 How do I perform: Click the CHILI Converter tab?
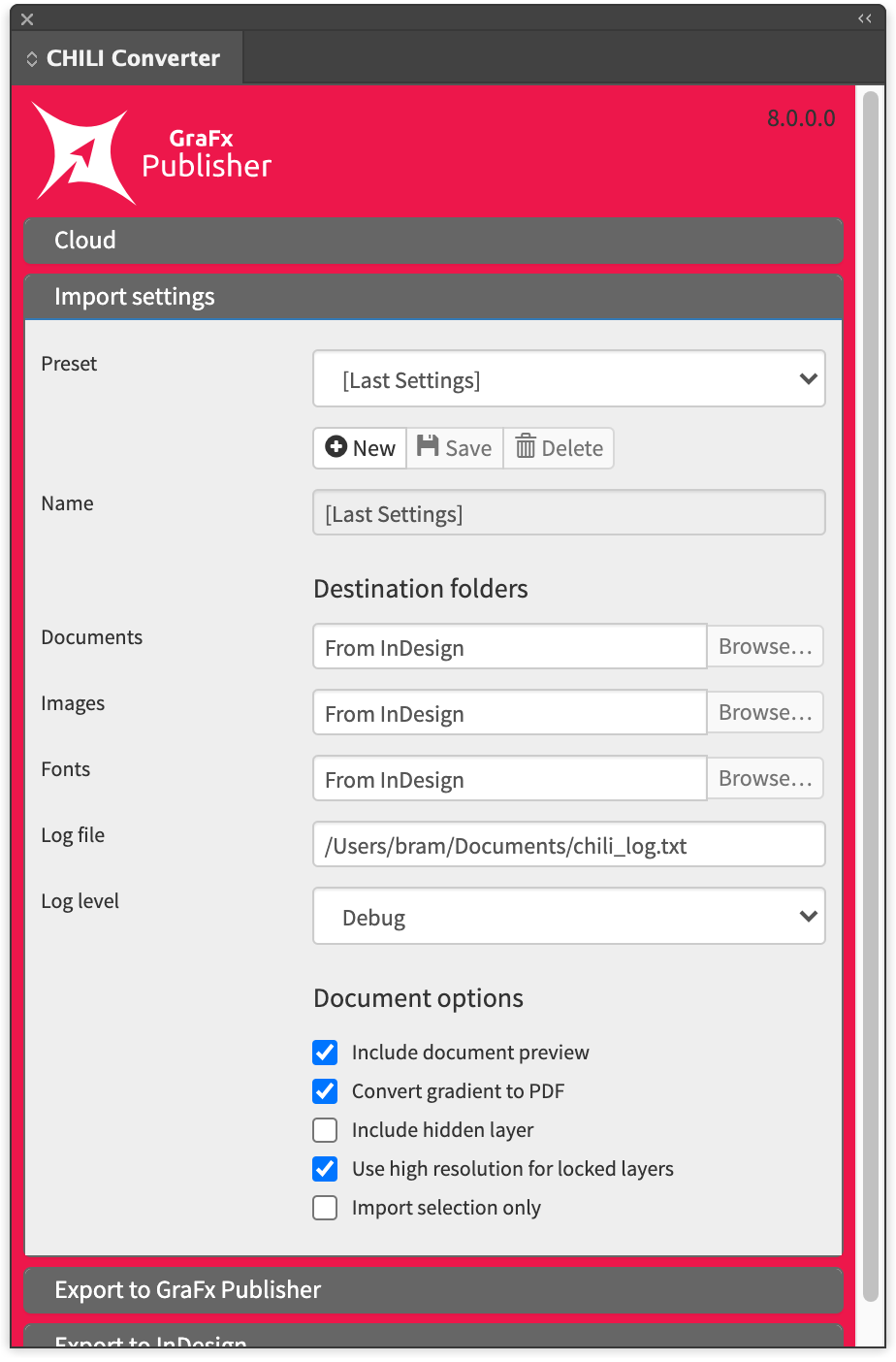pos(126,58)
